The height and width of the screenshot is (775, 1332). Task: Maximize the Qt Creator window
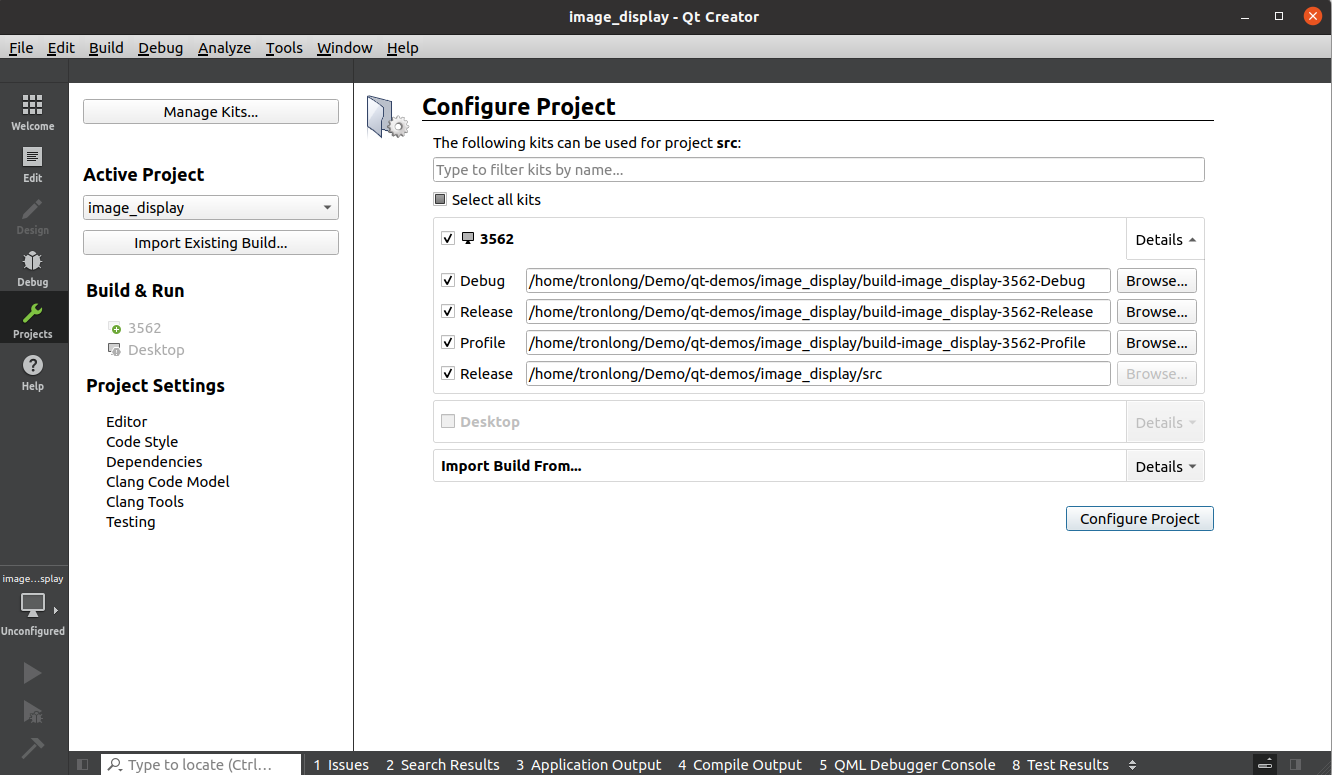(1279, 17)
